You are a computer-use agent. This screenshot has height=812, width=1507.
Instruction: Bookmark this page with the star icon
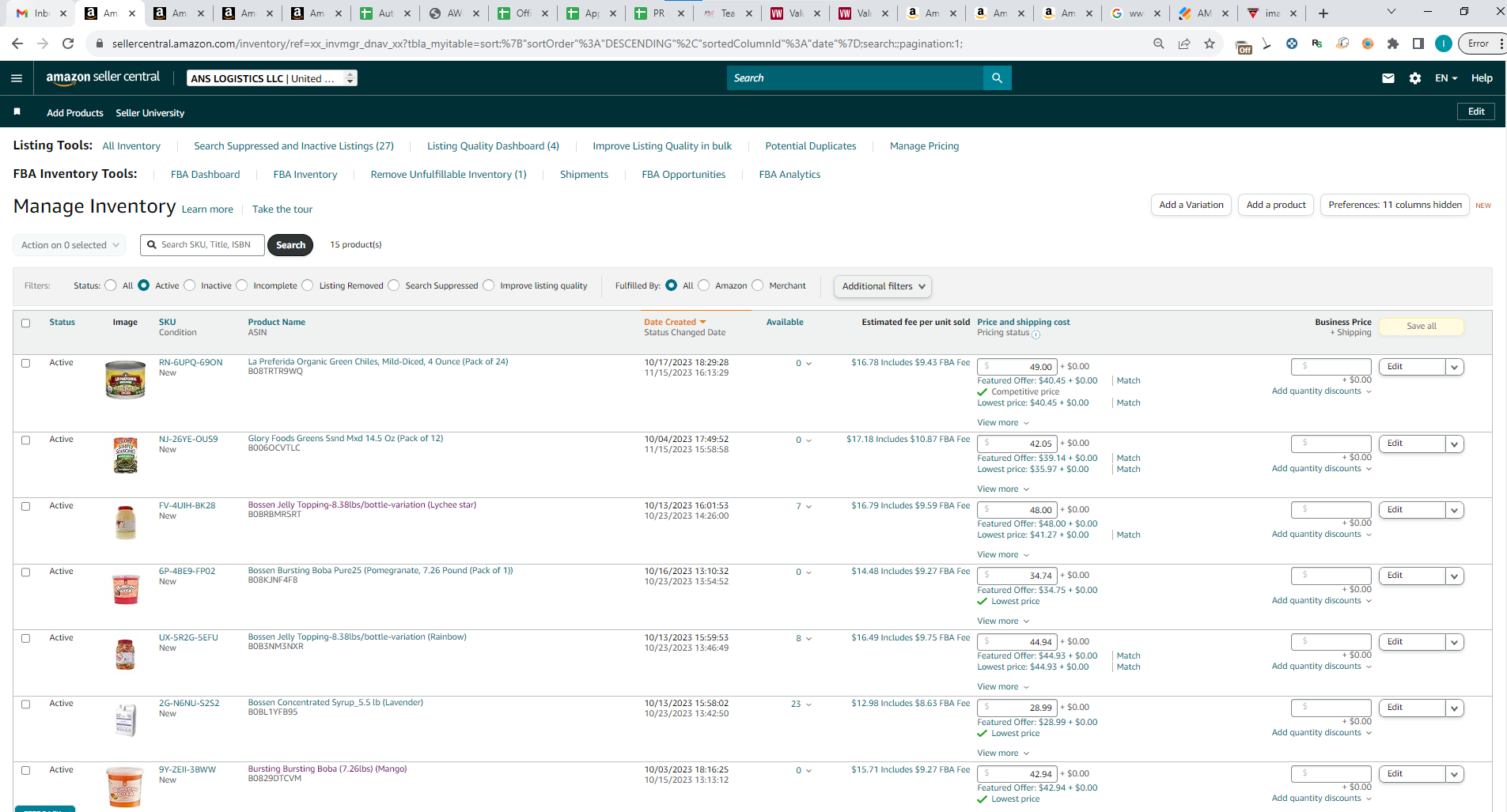pyautogui.click(x=1210, y=43)
